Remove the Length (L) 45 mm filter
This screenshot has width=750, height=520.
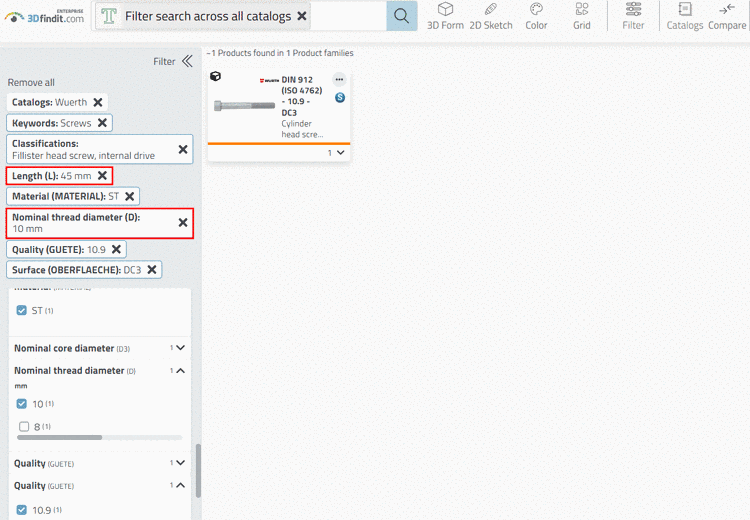click(x=102, y=176)
